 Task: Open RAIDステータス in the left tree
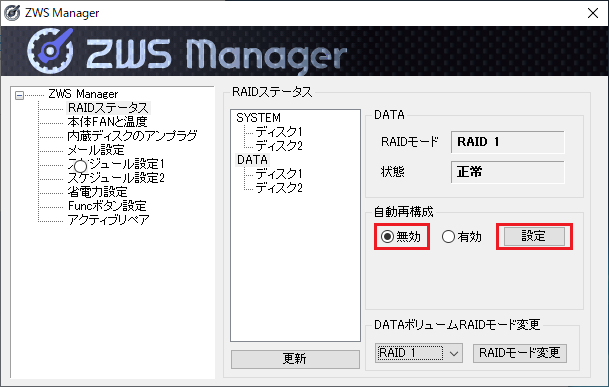point(108,108)
